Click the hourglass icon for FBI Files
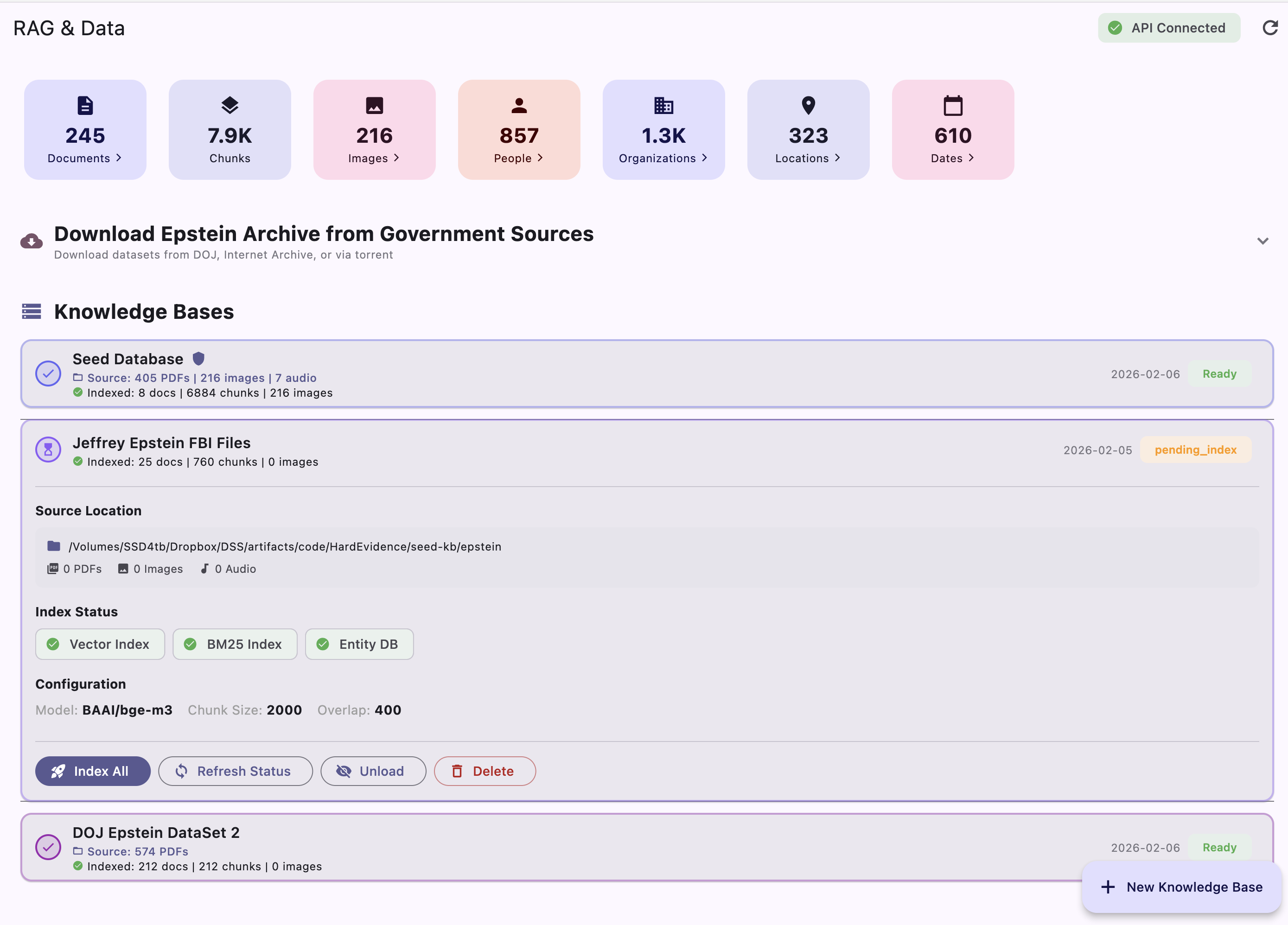Screen dimensions: 1288x925 48,450
